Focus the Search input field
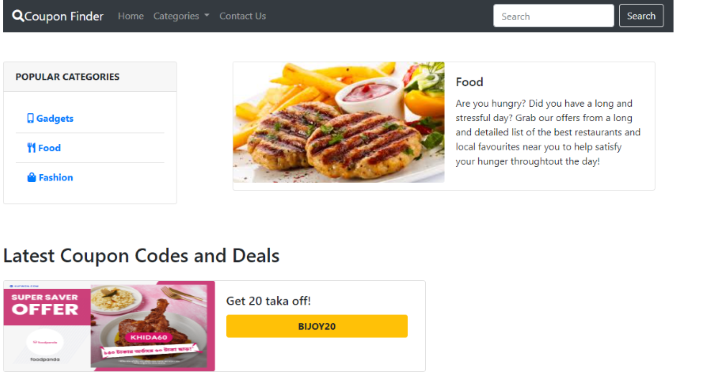This screenshot has width=715, height=380. click(553, 16)
